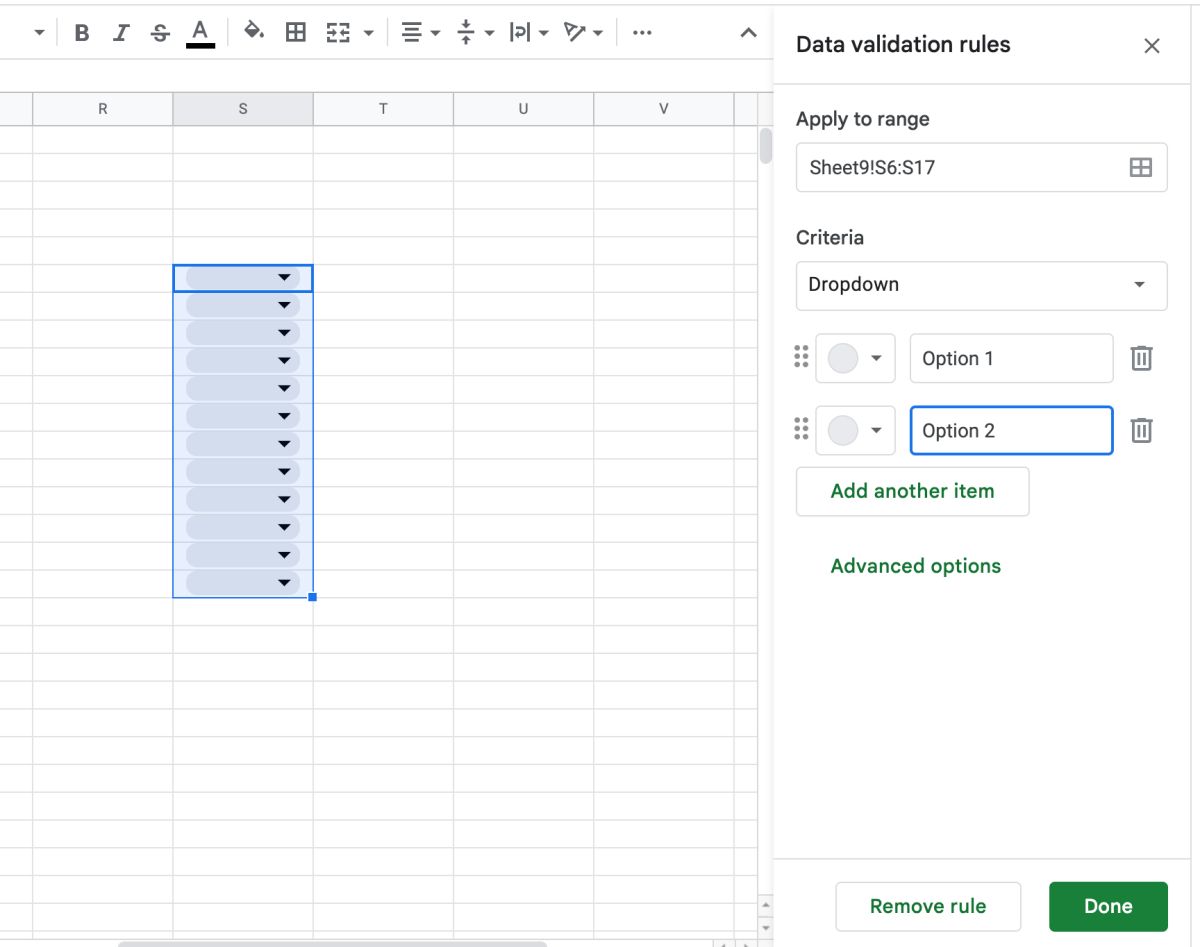Click the Remove rule button
The height and width of the screenshot is (947, 1200).
(928, 906)
